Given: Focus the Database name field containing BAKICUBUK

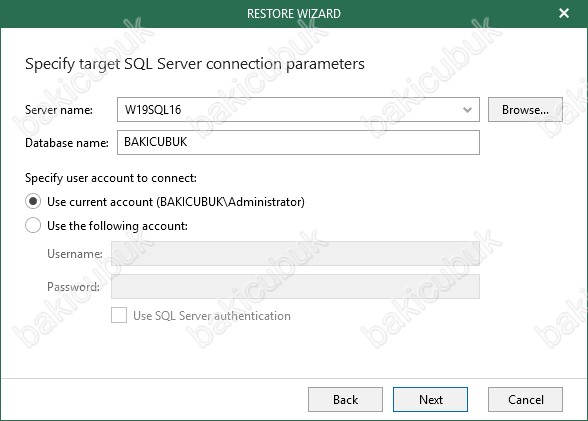Looking at the screenshot, I should click(298, 142).
